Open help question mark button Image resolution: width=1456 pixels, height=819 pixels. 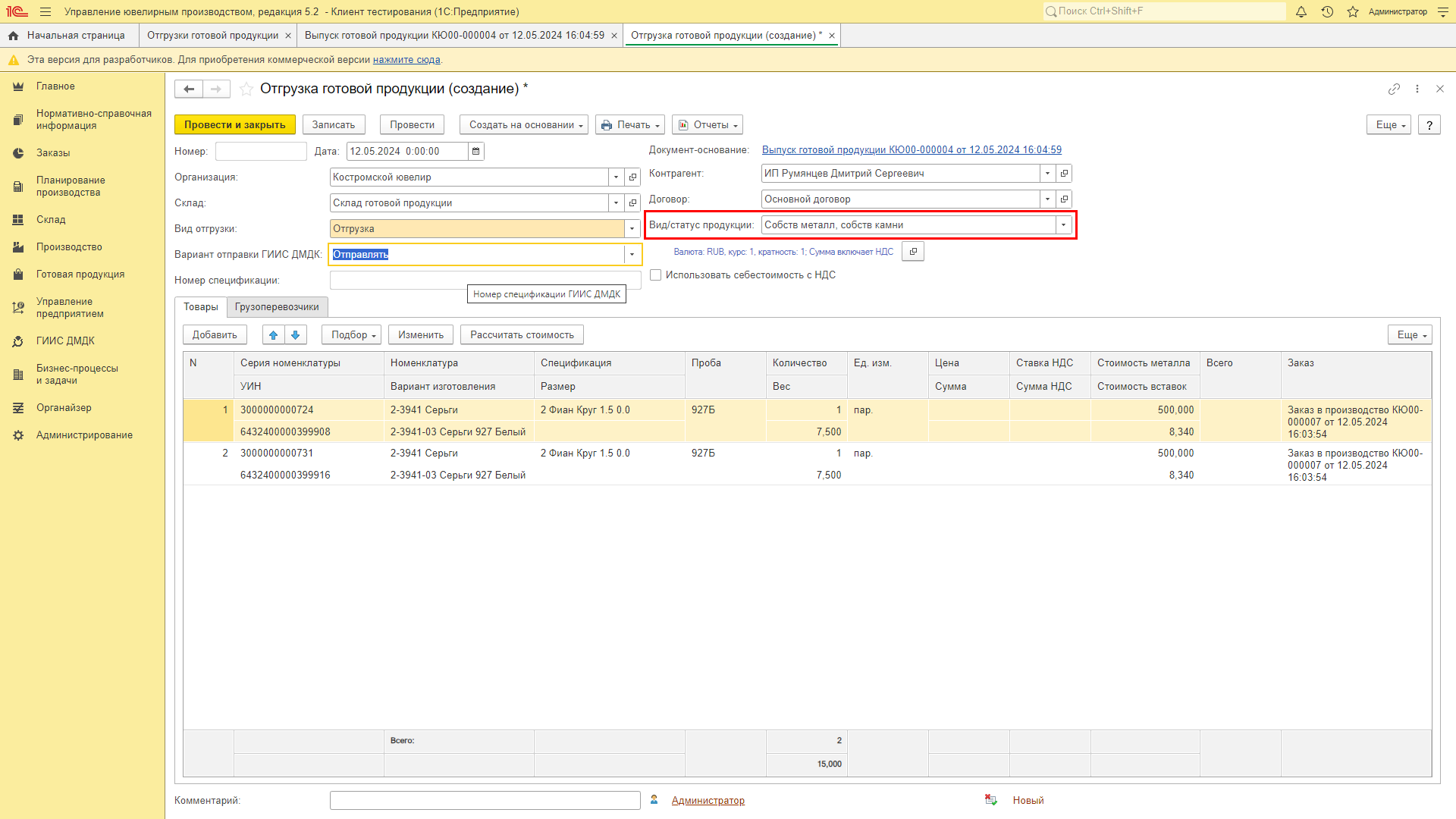1429,125
